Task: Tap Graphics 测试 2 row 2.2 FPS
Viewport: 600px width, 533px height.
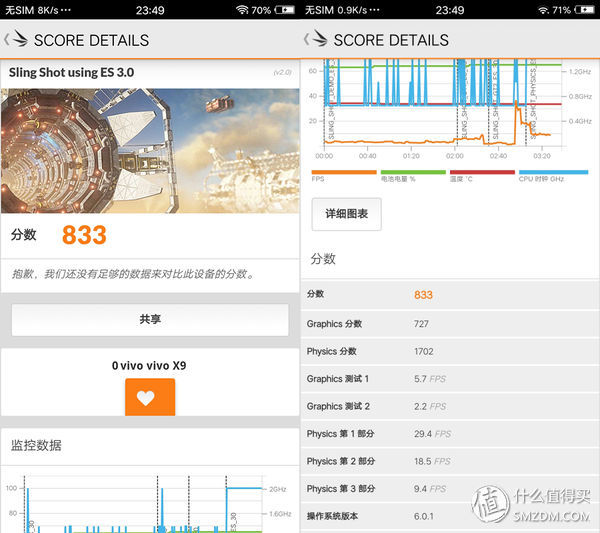Action: pyautogui.click(x=450, y=406)
